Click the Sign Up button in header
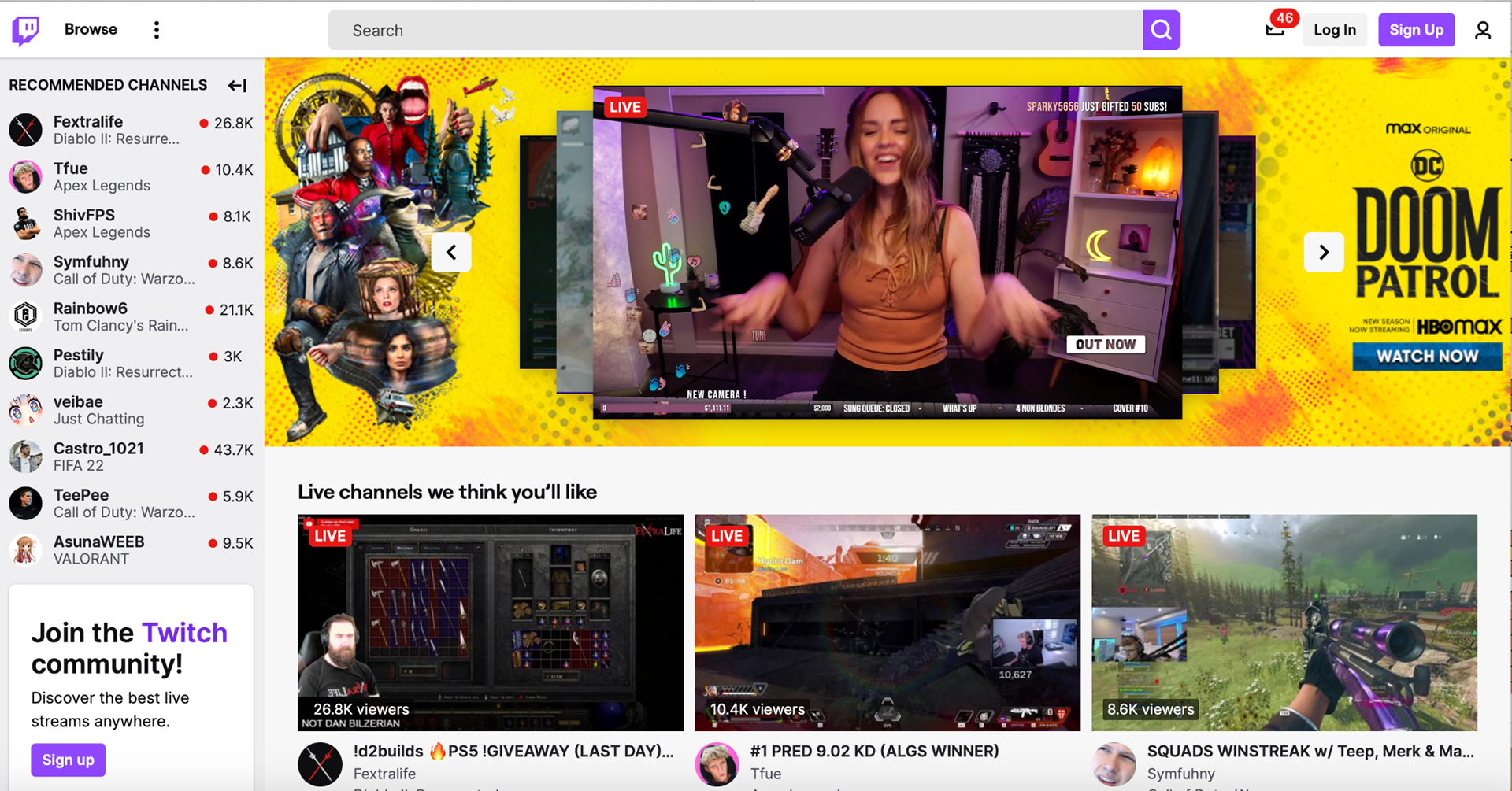 [x=1416, y=30]
